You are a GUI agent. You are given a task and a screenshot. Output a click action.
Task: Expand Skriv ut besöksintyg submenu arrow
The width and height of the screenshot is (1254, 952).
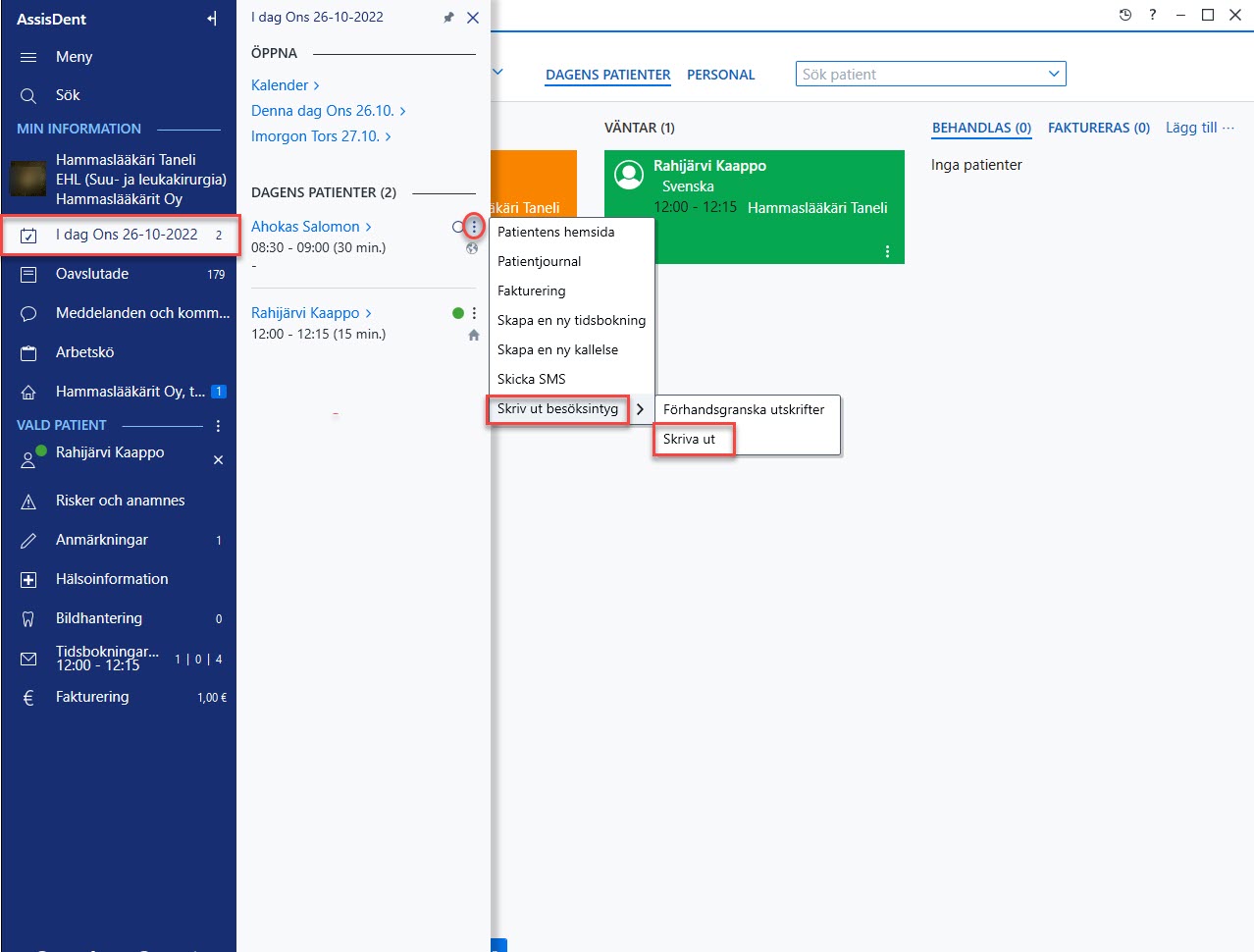(x=640, y=409)
